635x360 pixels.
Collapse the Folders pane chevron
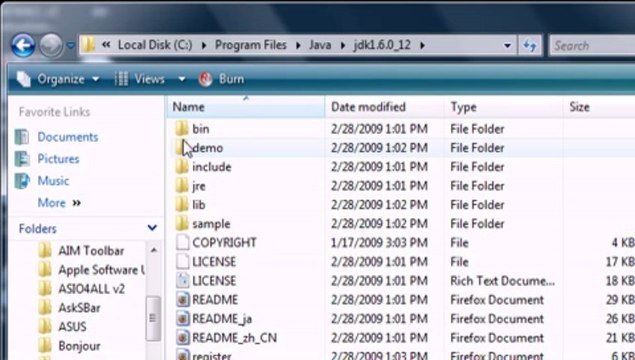(152, 228)
